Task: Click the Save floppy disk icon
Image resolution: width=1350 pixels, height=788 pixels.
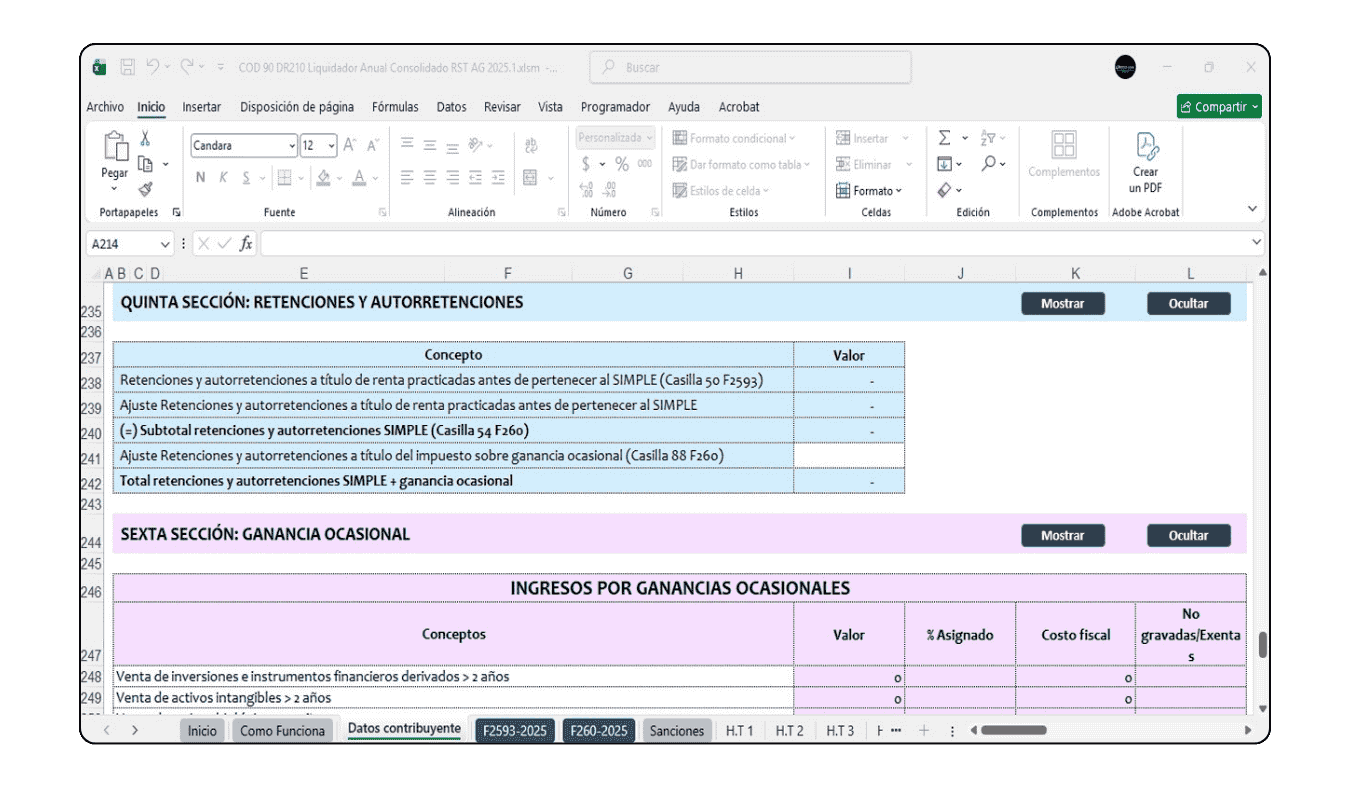Action: point(127,68)
